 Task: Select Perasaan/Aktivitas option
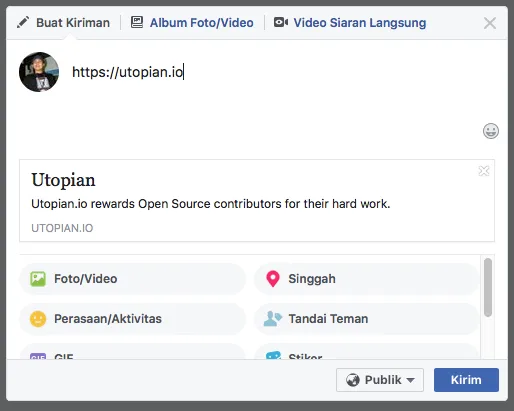(x=133, y=319)
